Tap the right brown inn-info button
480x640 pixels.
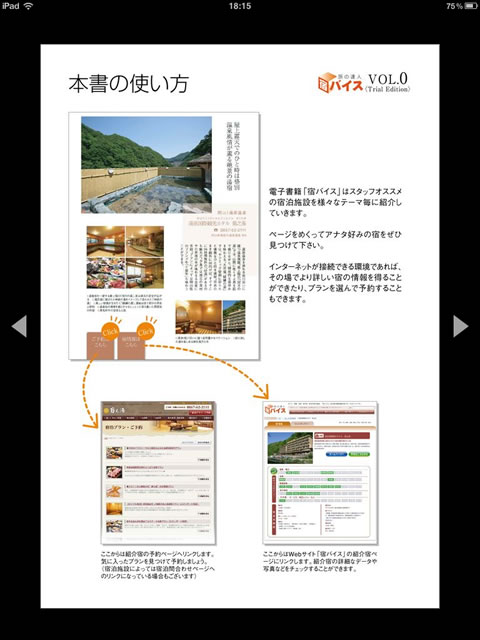coord(131,347)
